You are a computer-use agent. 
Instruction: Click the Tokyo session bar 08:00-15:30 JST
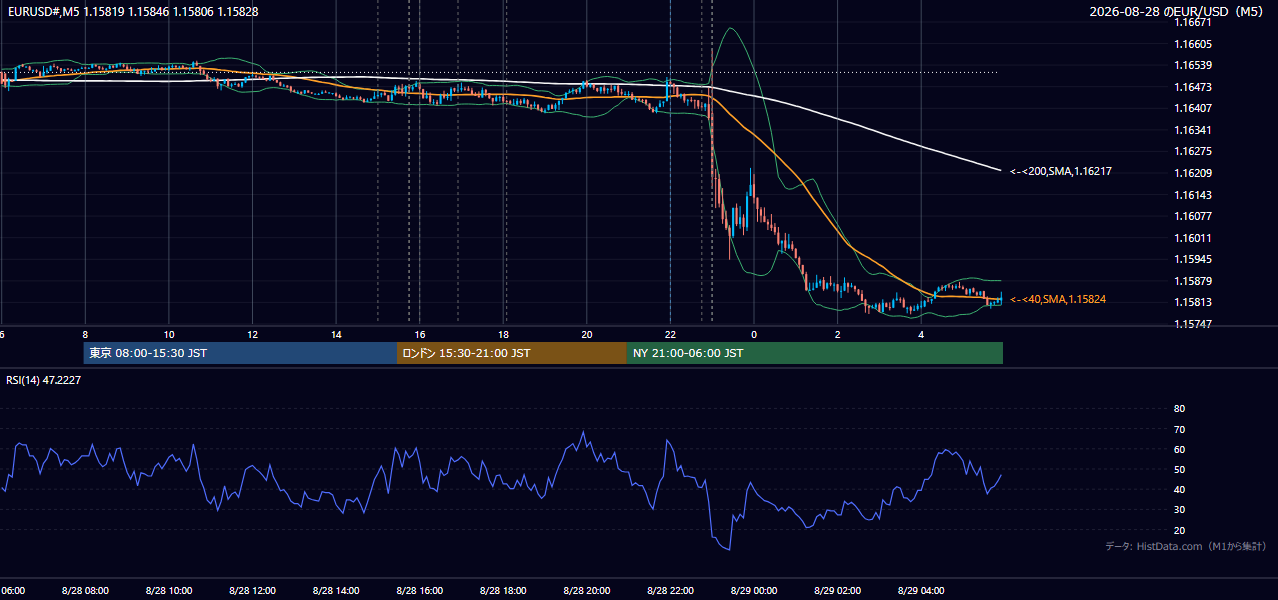(240, 353)
